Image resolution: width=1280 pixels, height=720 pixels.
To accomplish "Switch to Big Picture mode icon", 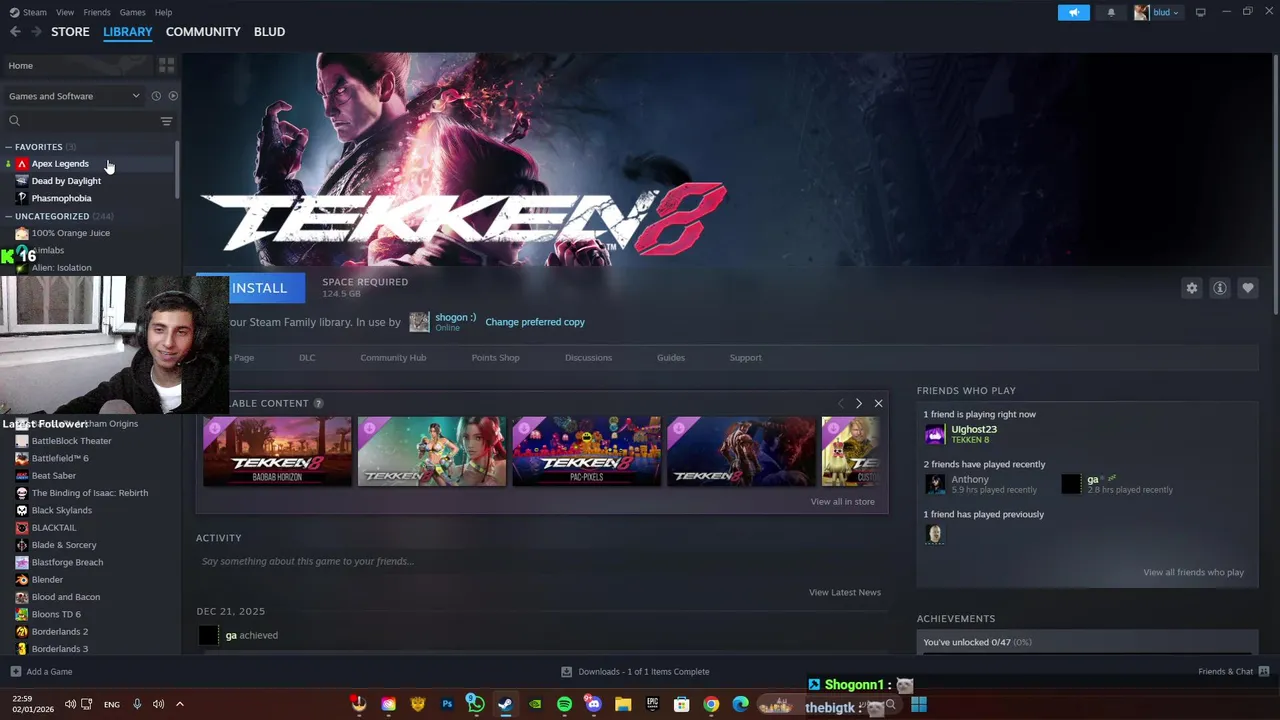I will pos(1200,12).
